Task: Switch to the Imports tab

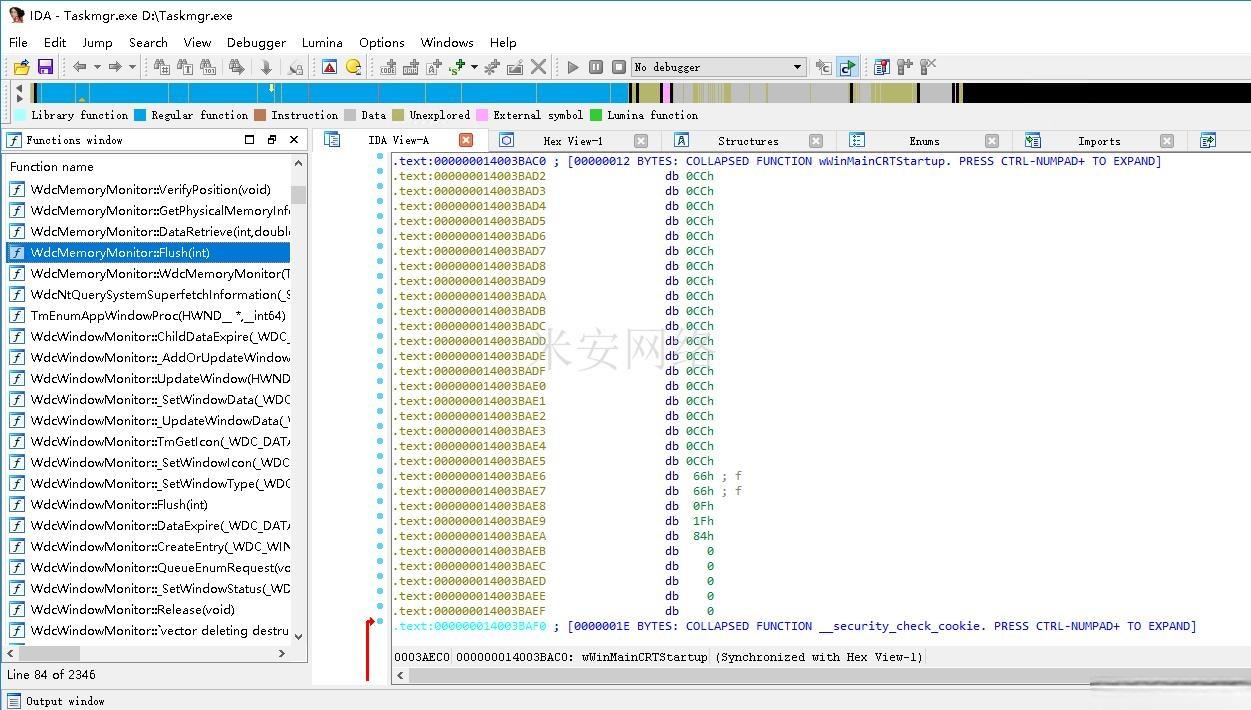Action: click(1099, 141)
